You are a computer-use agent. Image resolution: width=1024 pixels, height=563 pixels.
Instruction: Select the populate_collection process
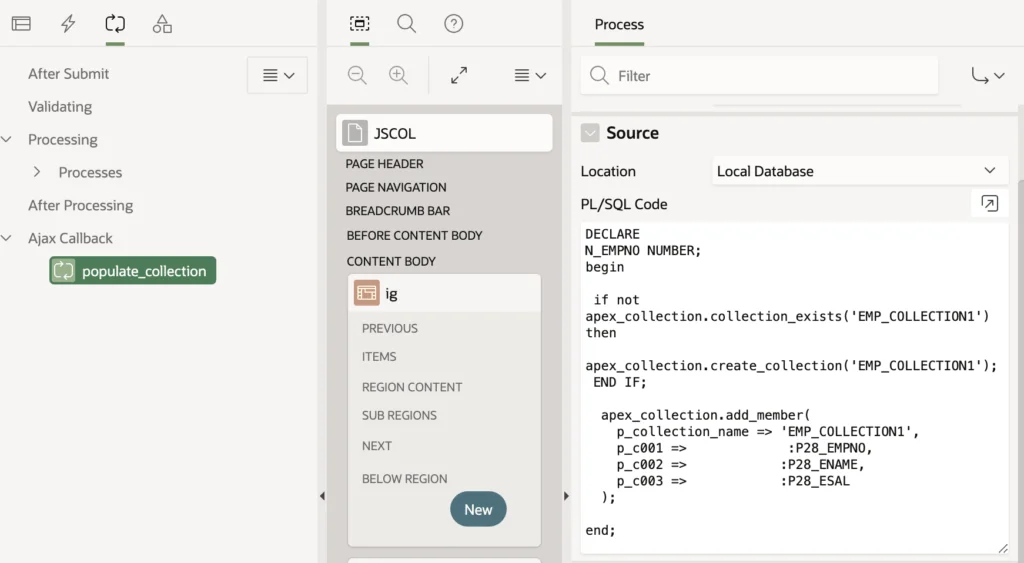[133, 270]
